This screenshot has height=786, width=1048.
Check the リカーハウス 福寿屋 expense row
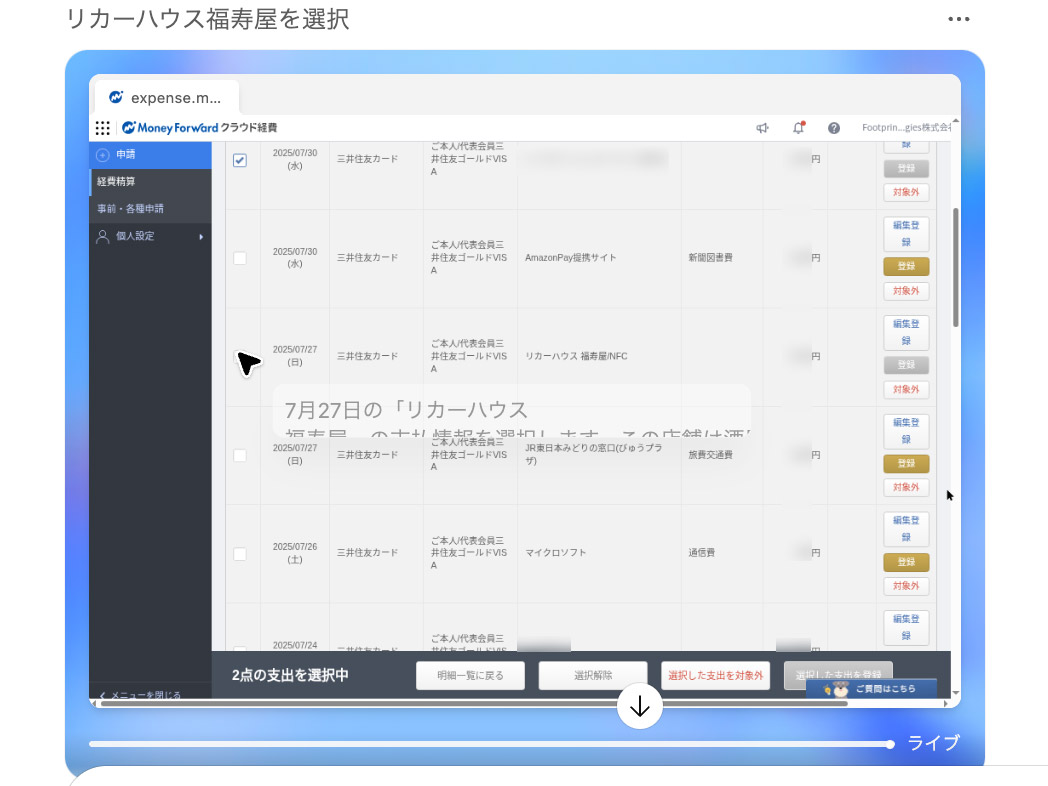(241, 356)
